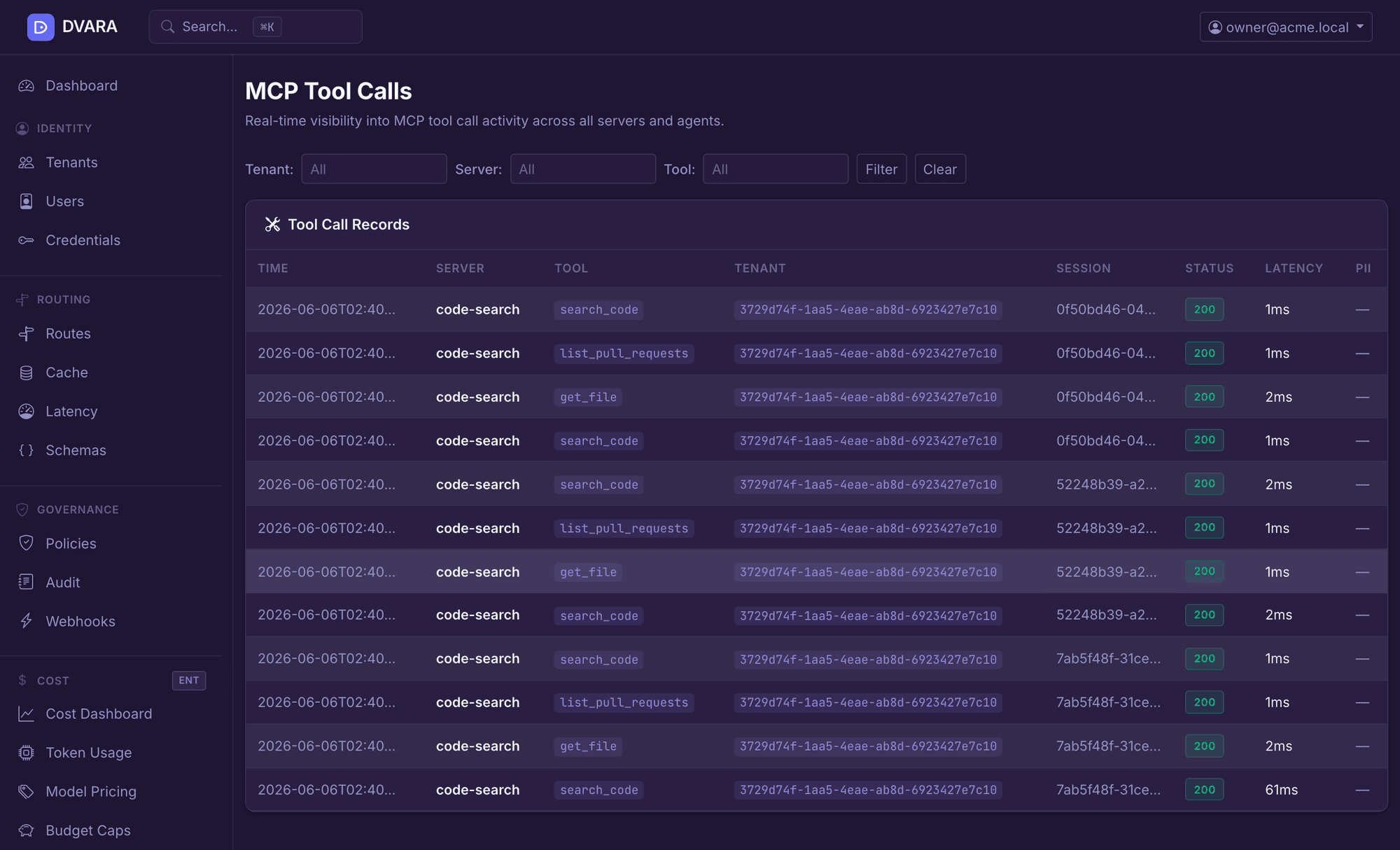Screen dimensions: 1400x850
Task: Click the search_code tag in the first row
Action: click(599, 309)
